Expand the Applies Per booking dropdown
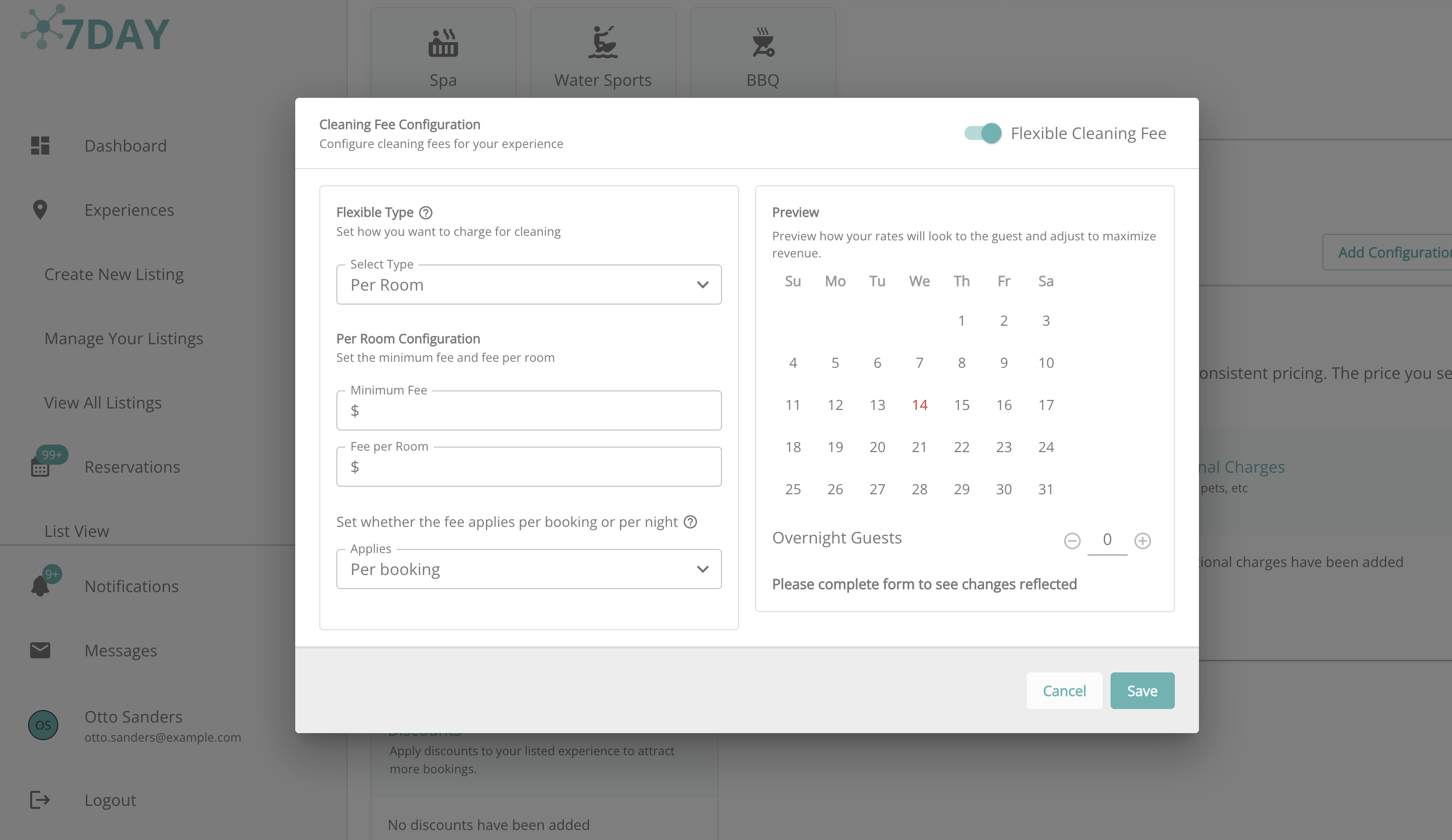Image resolution: width=1452 pixels, height=840 pixels. coord(528,569)
